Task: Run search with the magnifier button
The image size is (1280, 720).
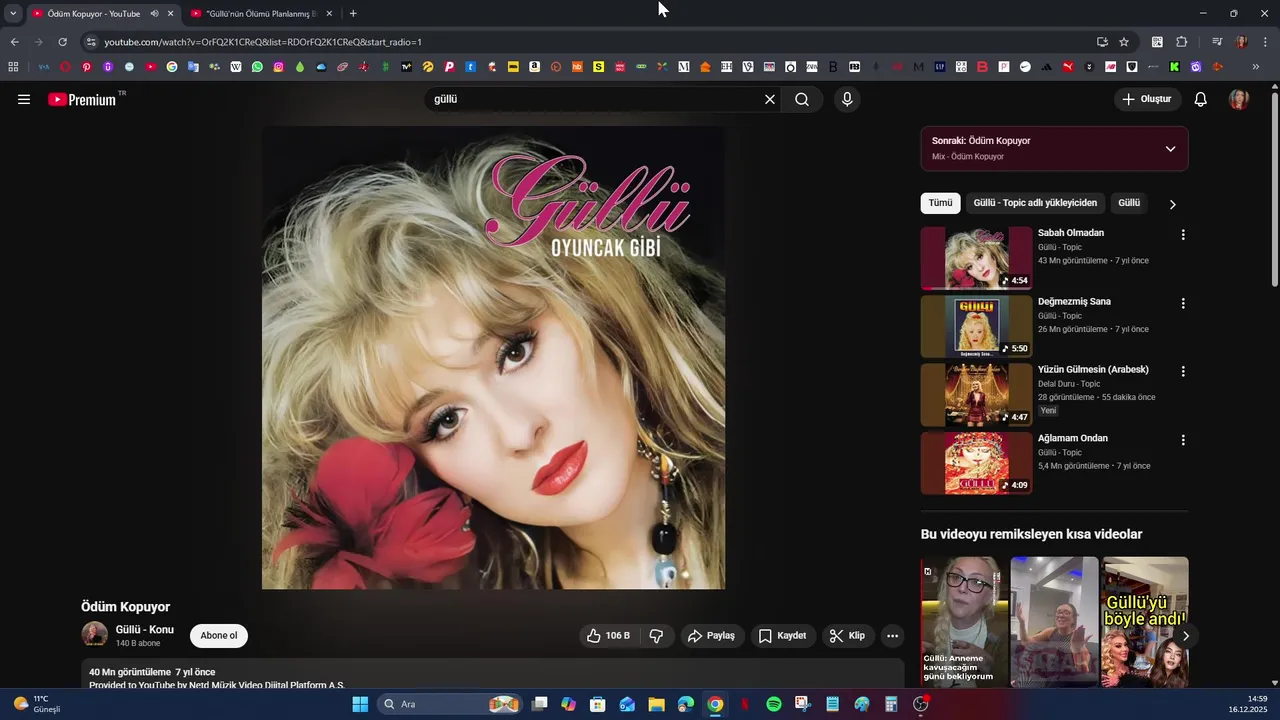Action: (x=802, y=99)
